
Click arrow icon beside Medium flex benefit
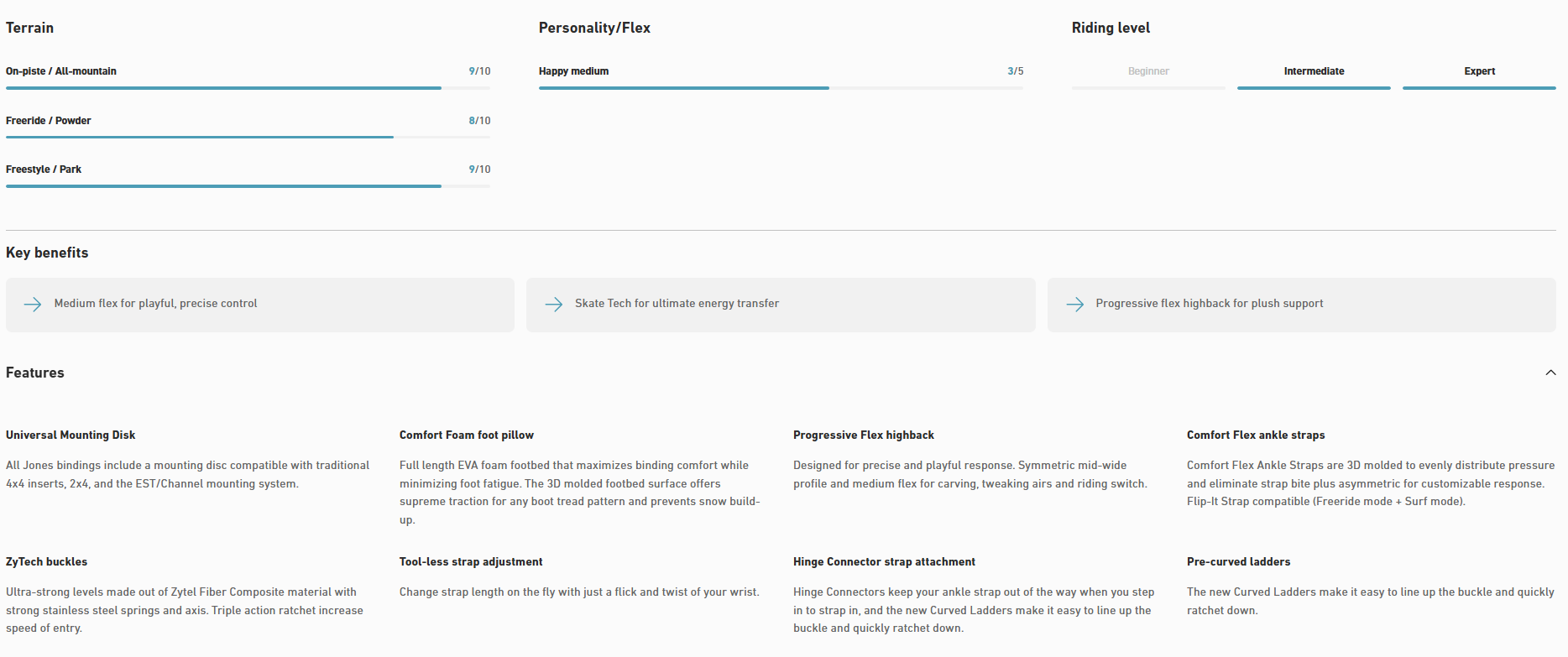click(33, 305)
